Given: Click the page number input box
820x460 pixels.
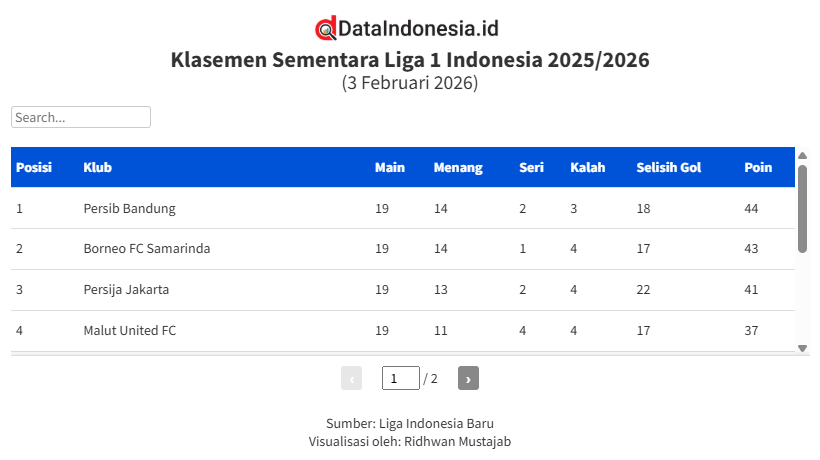Looking at the screenshot, I should pyautogui.click(x=400, y=378).
